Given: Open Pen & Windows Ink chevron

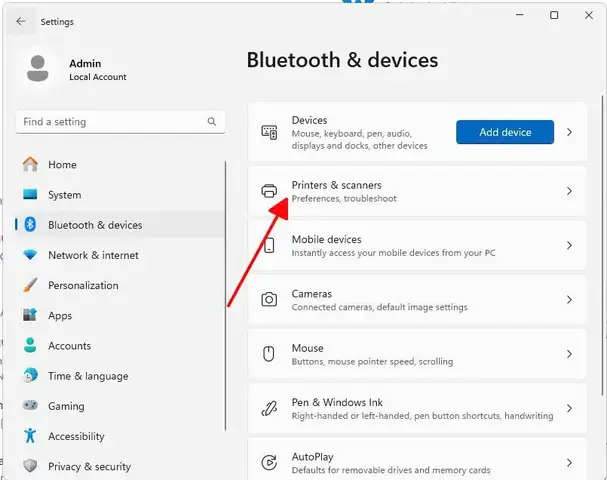Looking at the screenshot, I should point(569,408).
